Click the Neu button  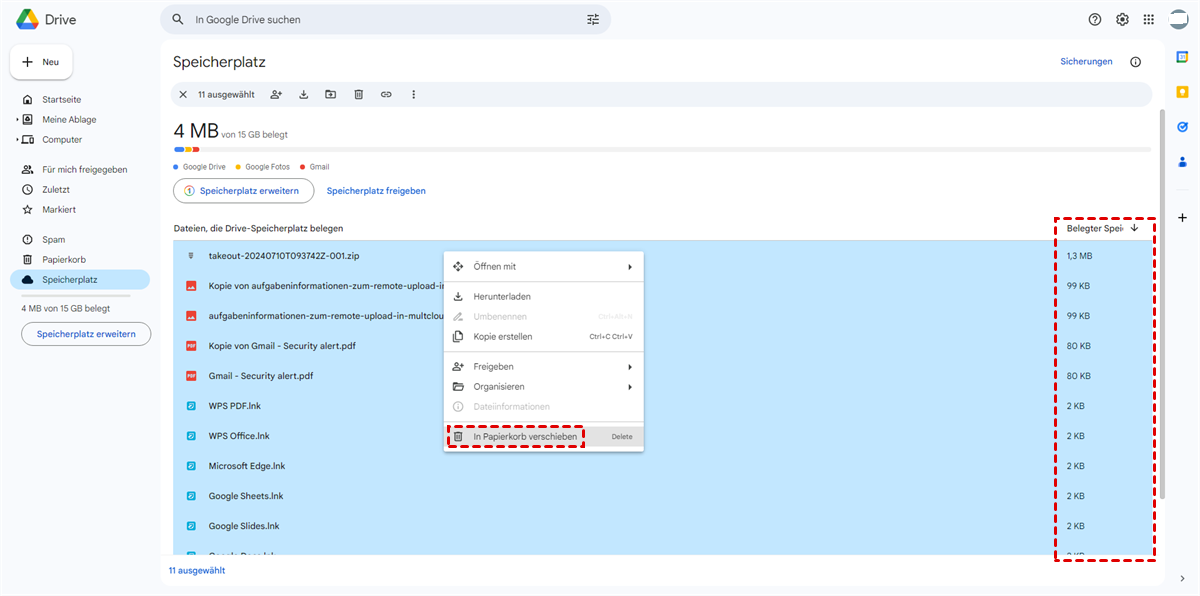pyautogui.click(x=41, y=62)
